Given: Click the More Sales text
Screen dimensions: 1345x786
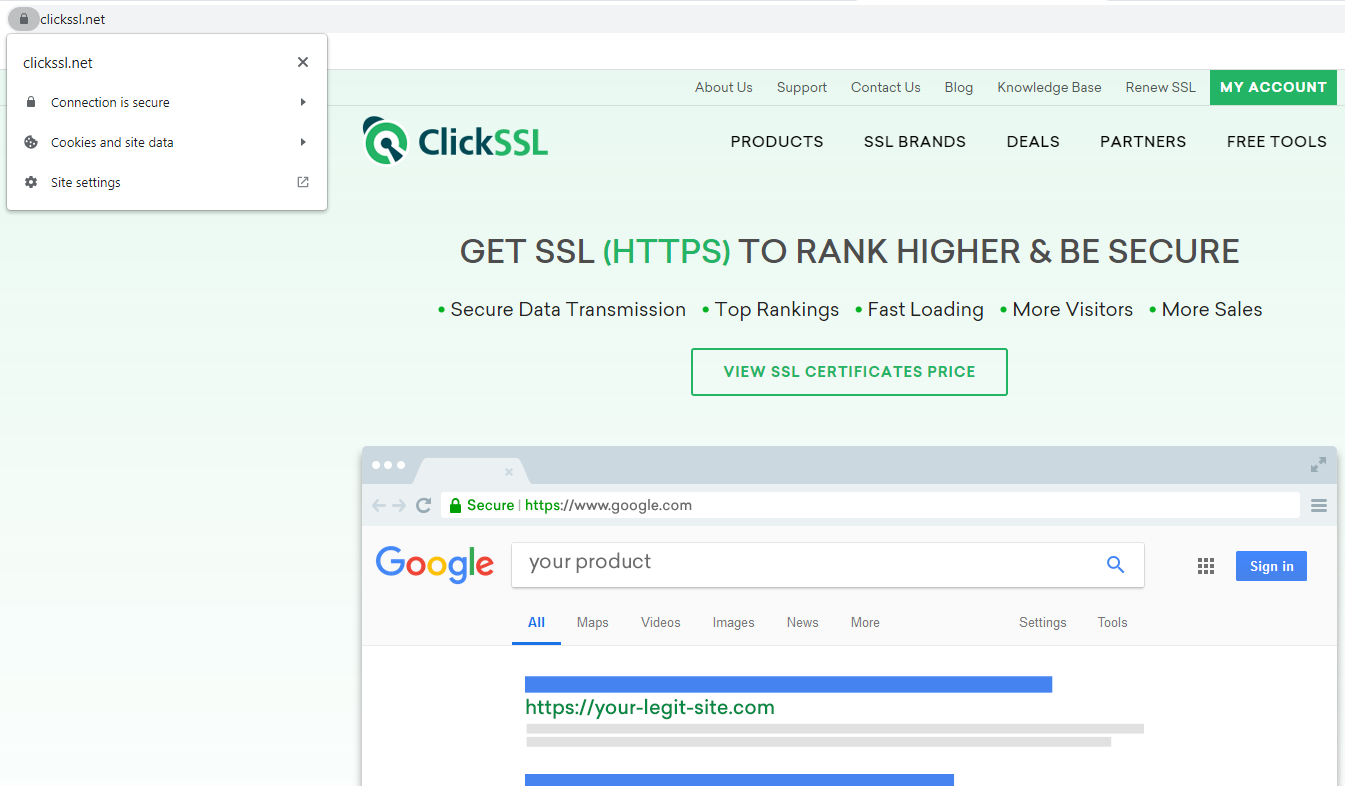Looking at the screenshot, I should pos(1212,310).
